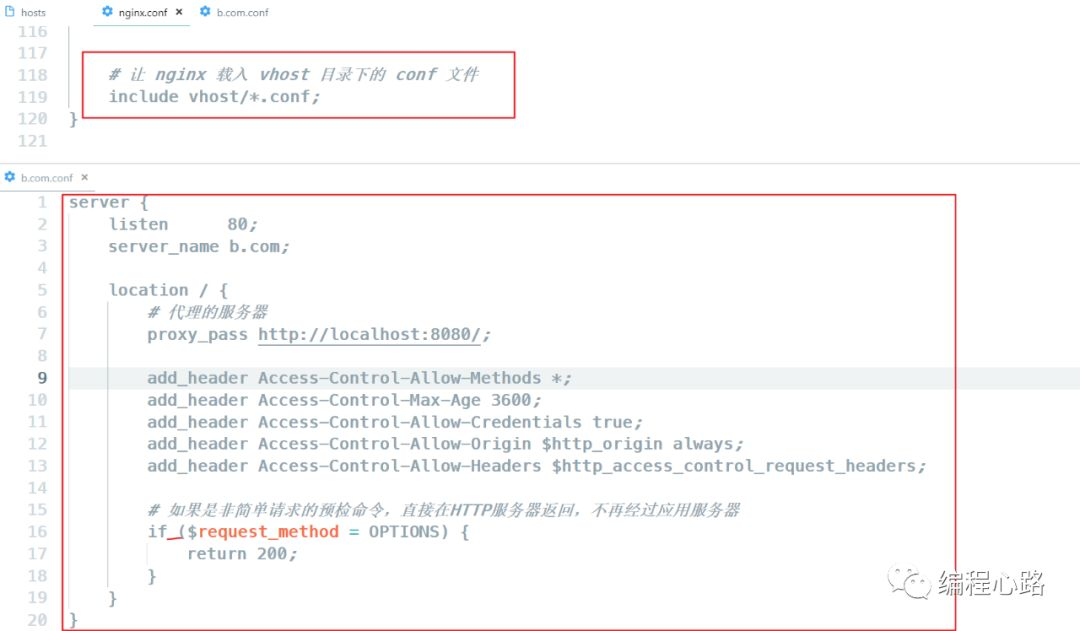
Task: Place cursor on server_name b.com line
Action: [x=198, y=247]
